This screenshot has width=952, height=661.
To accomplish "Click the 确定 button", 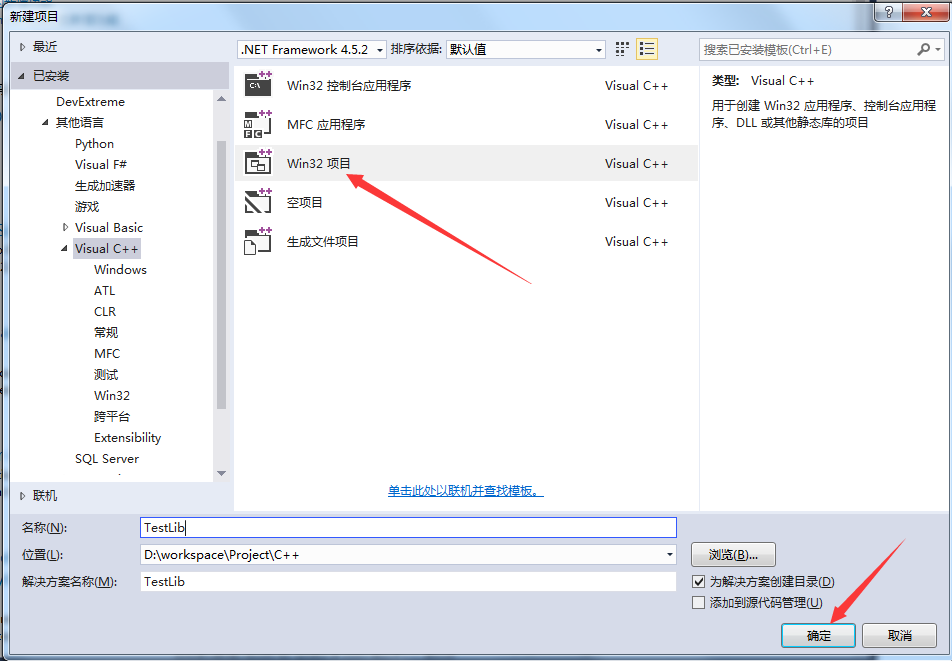I will [818, 635].
